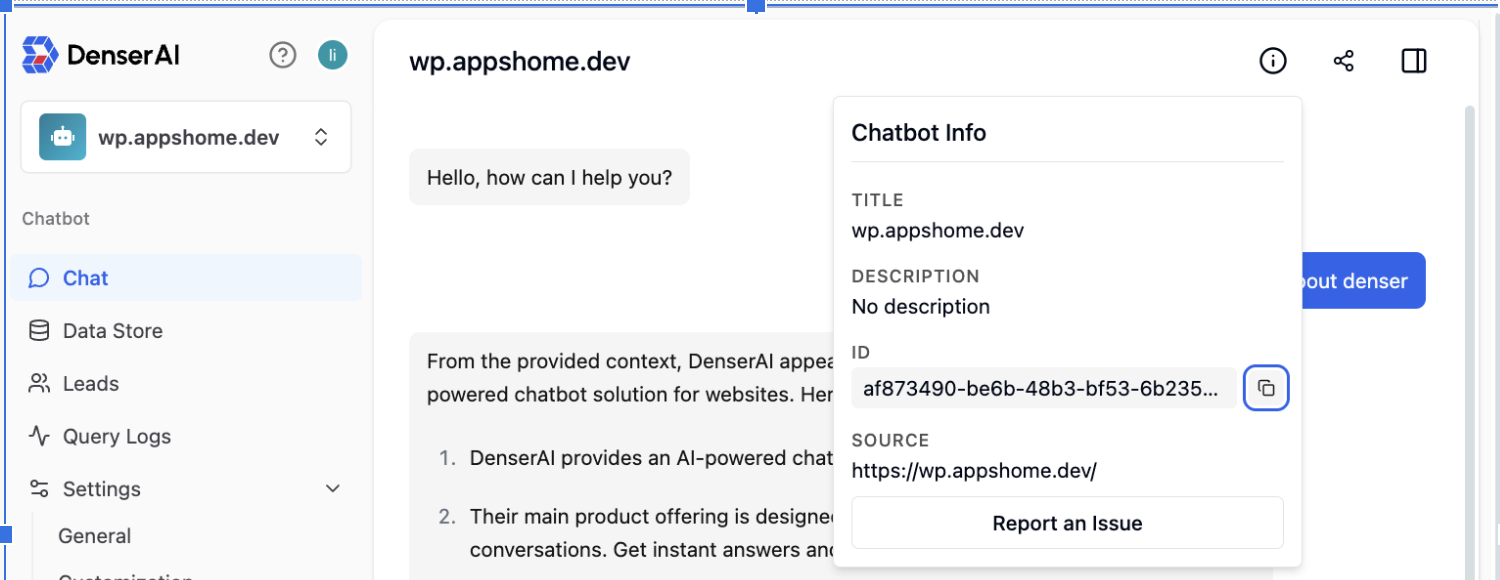Click the help question mark icon
This screenshot has height=580, width=1500.
coord(283,55)
